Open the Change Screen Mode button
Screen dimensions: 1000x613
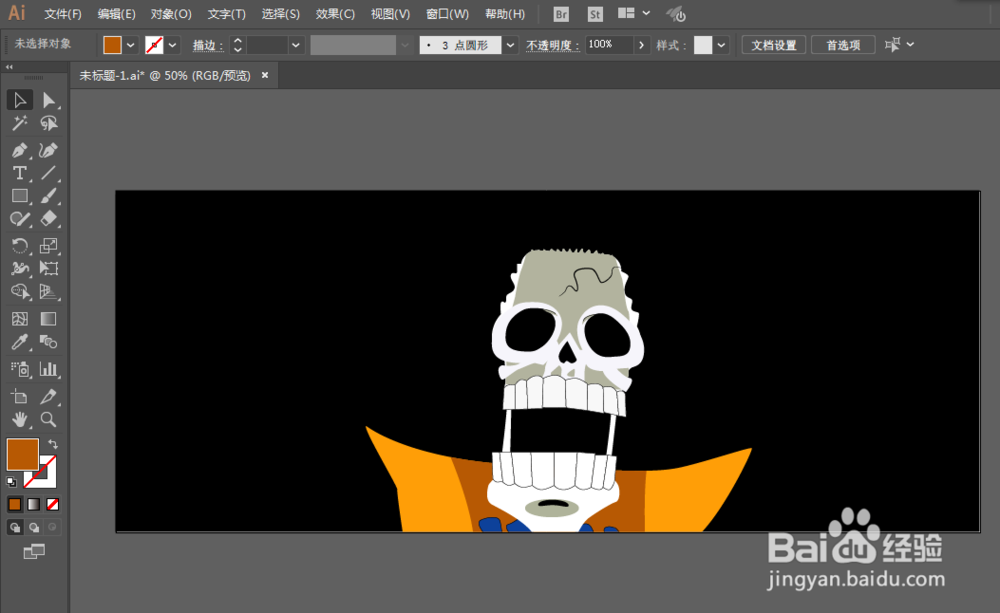(34, 552)
